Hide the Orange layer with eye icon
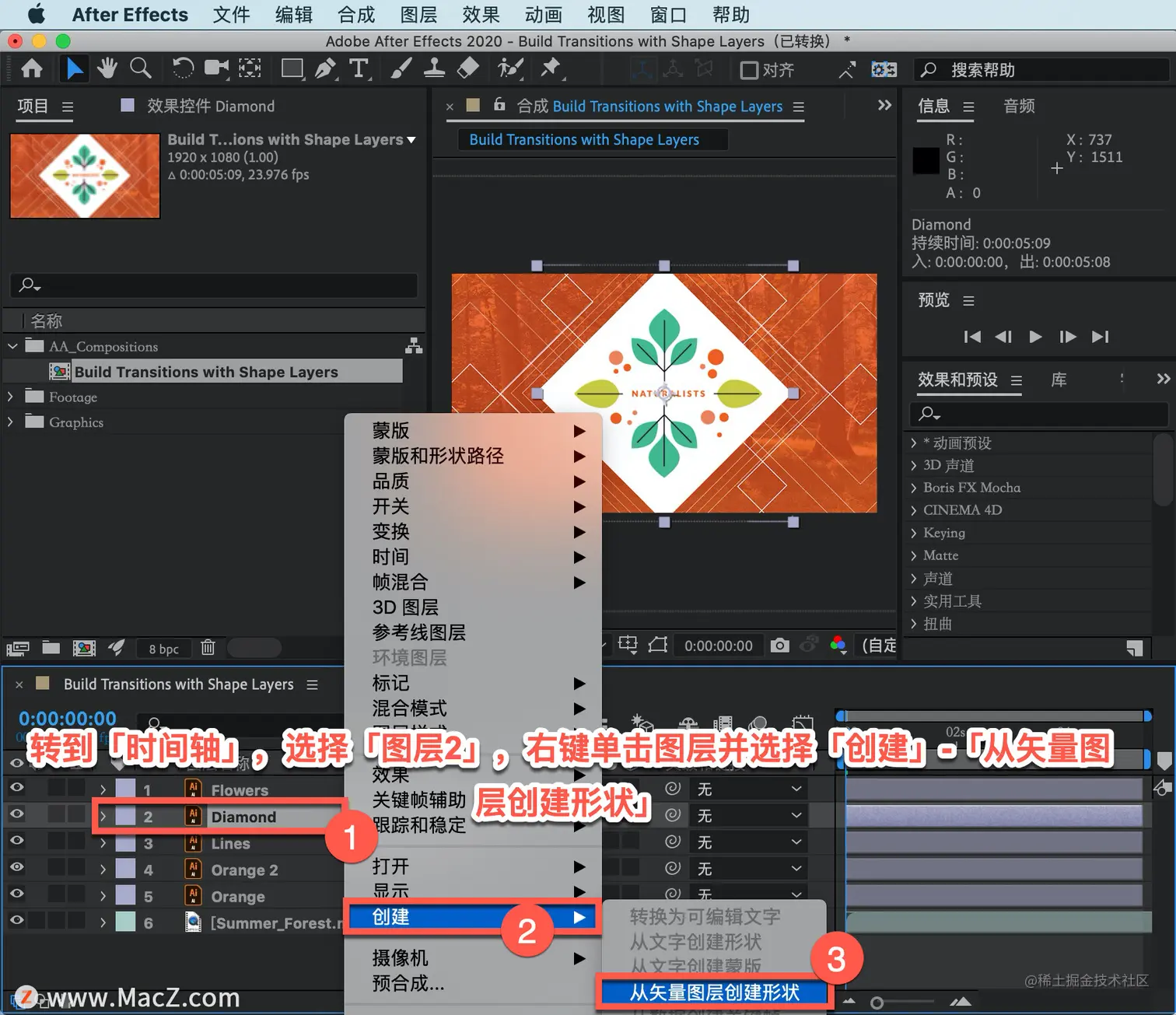Screen dimensions: 1176x1015 pyautogui.click(x=16, y=894)
